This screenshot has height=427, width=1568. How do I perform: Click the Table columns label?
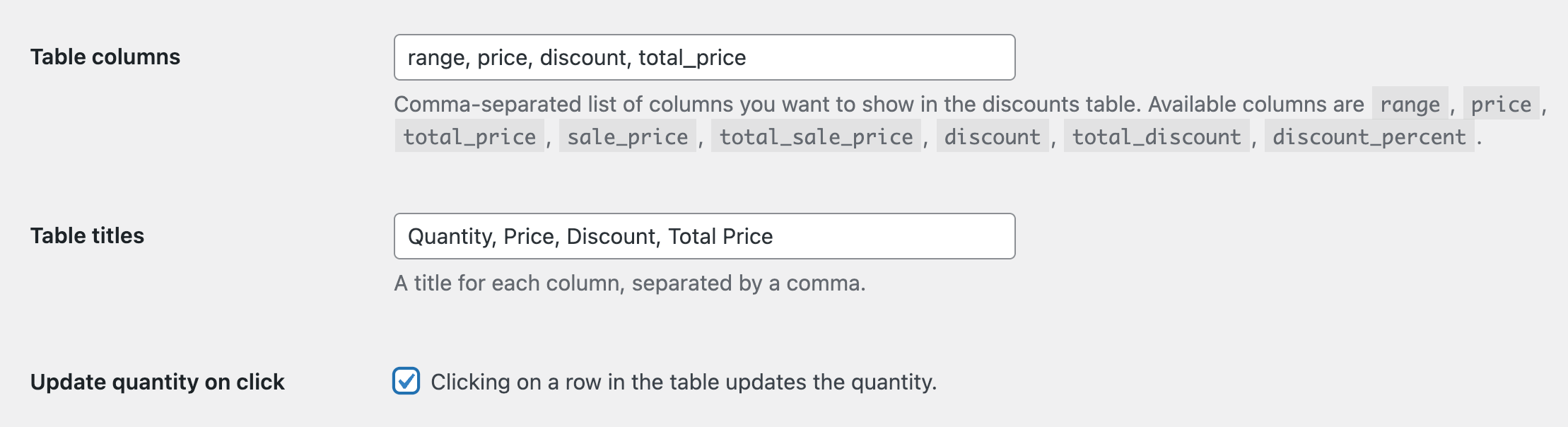tap(104, 57)
